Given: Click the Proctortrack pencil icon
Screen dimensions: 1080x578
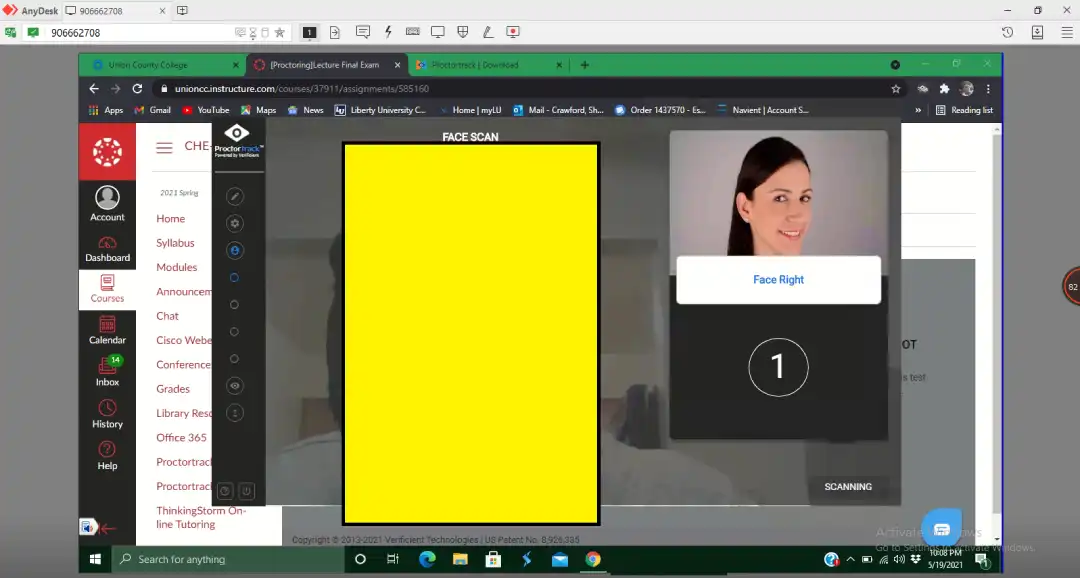Looking at the screenshot, I should 234,197.
